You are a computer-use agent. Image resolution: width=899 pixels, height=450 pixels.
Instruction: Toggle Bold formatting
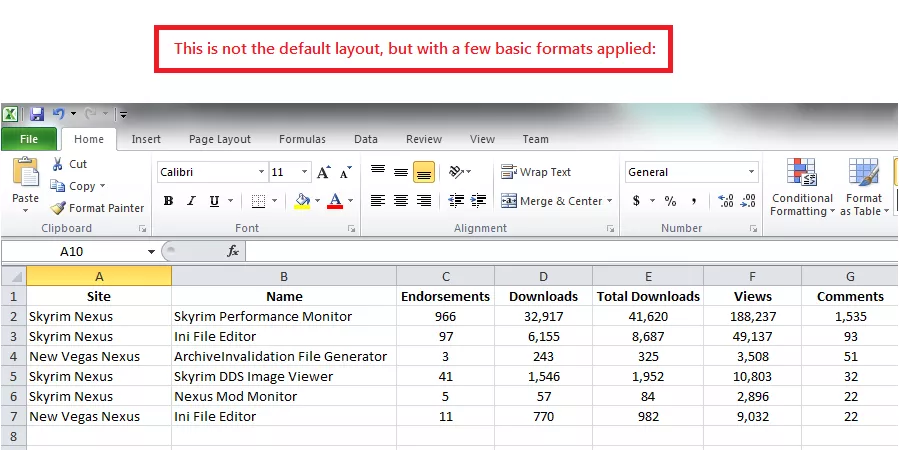(x=168, y=201)
